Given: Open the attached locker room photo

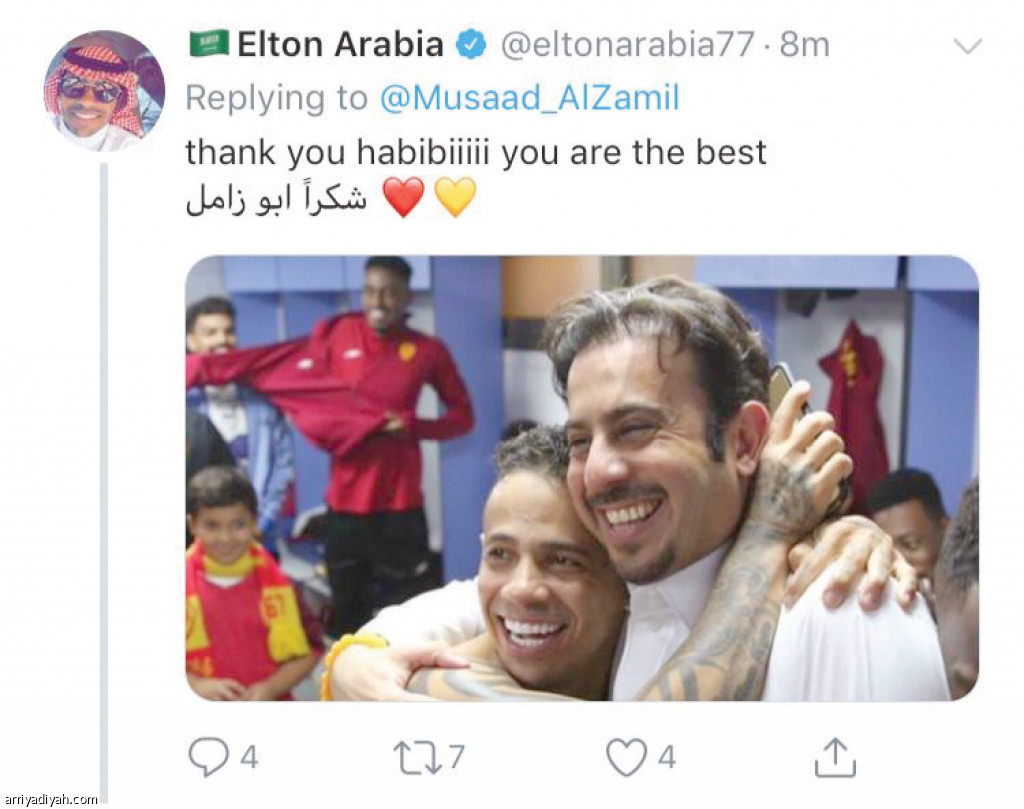Looking at the screenshot, I should [582, 478].
